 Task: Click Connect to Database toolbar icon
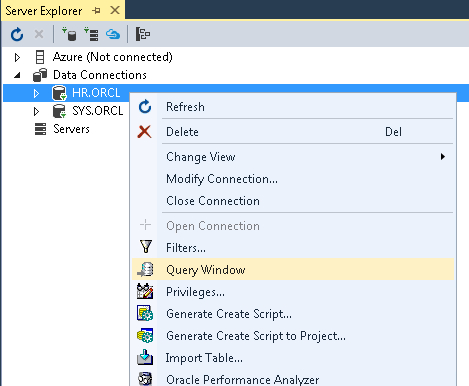tap(69, 34)
